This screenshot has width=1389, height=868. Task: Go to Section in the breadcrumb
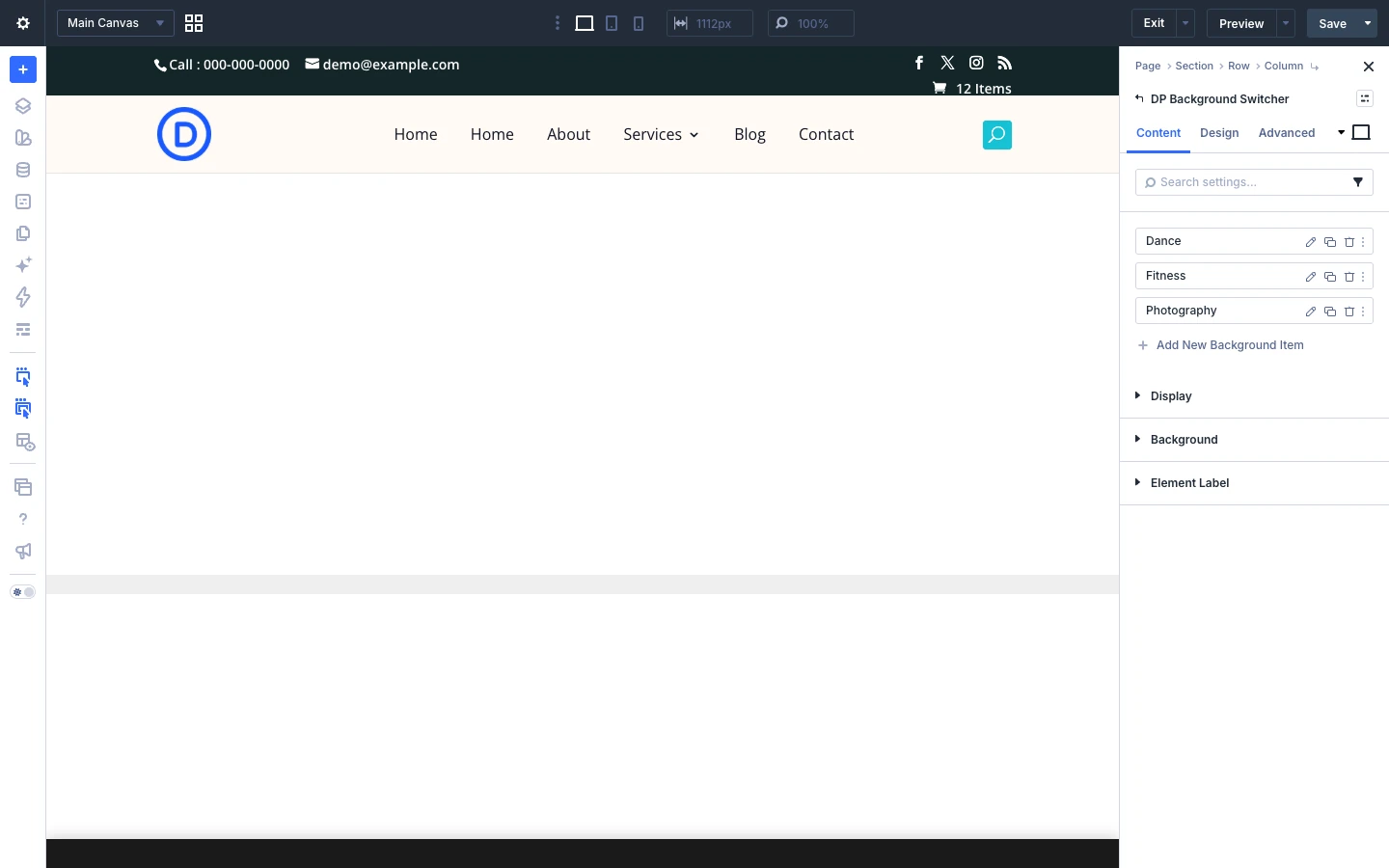point(1194,66)
